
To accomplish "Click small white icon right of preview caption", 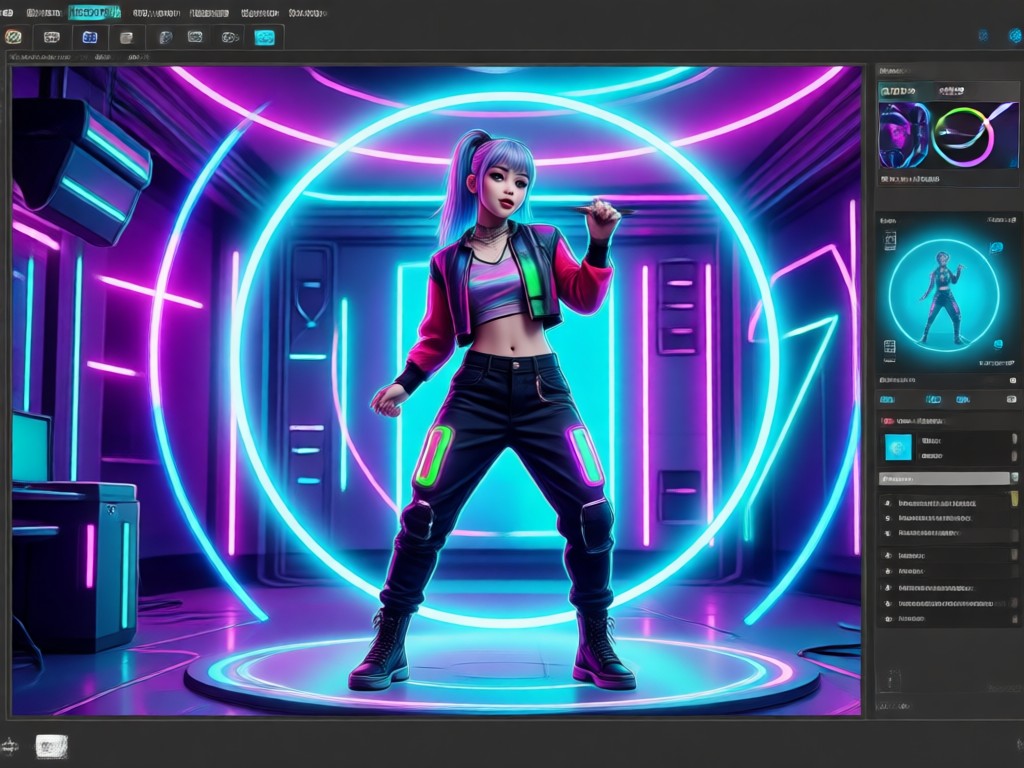I will (x=1013, y=380).
